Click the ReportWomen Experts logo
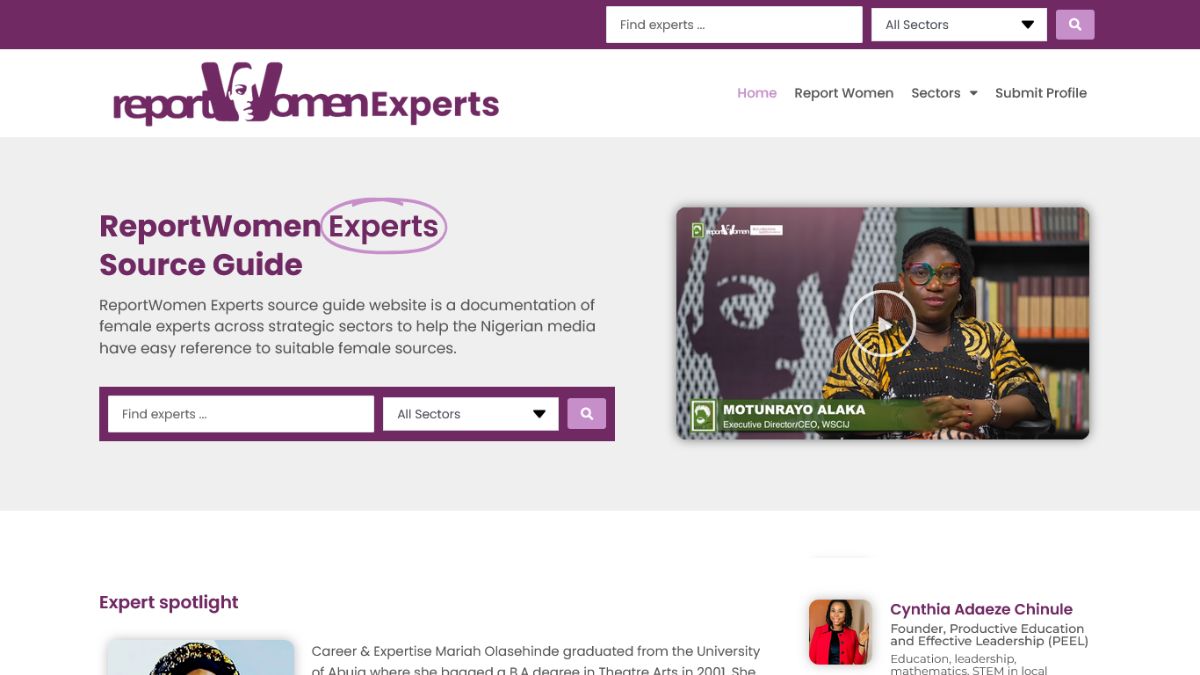Image resolution: width=1200 pixels, height=675 pixels. pyautogui.click(x=306, y=93)
